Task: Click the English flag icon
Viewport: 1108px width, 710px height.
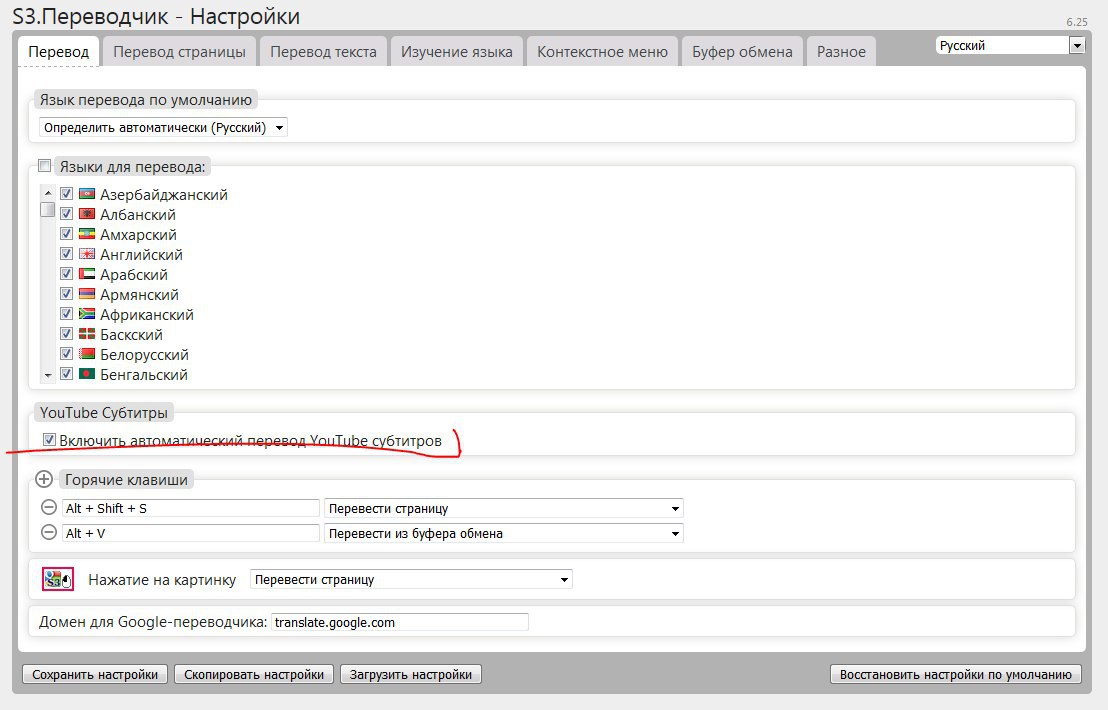Action: point(87,254)
